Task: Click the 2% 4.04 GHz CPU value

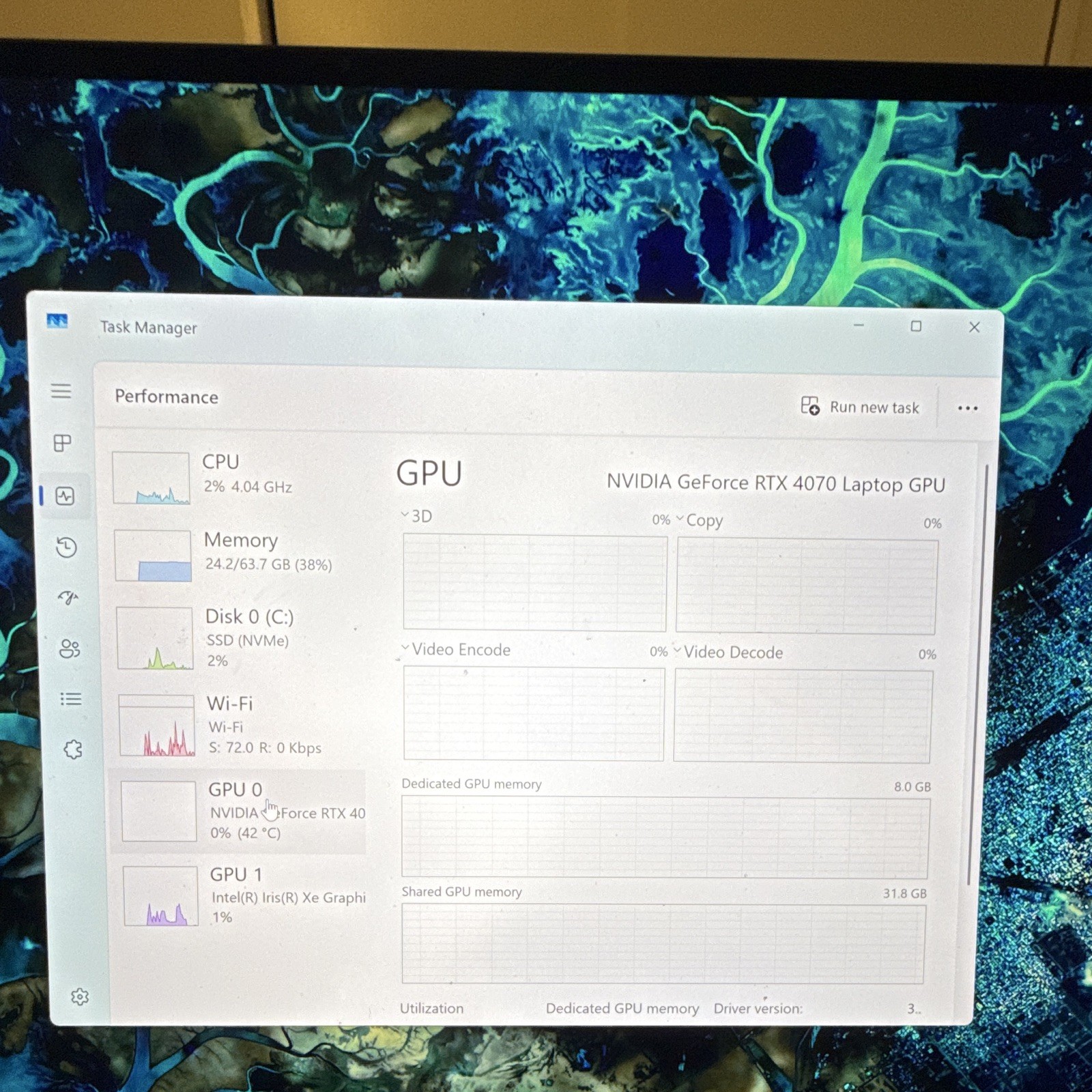Action: (248, 487)
